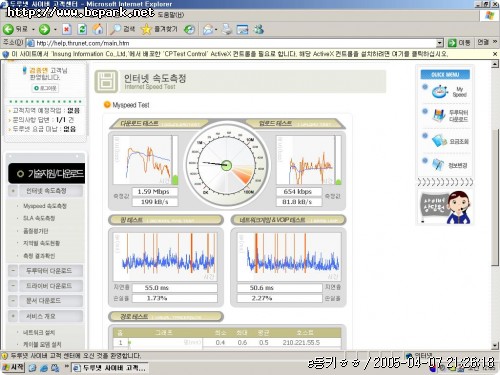Click the Mail envelope toolbar icon

point(208,29)
